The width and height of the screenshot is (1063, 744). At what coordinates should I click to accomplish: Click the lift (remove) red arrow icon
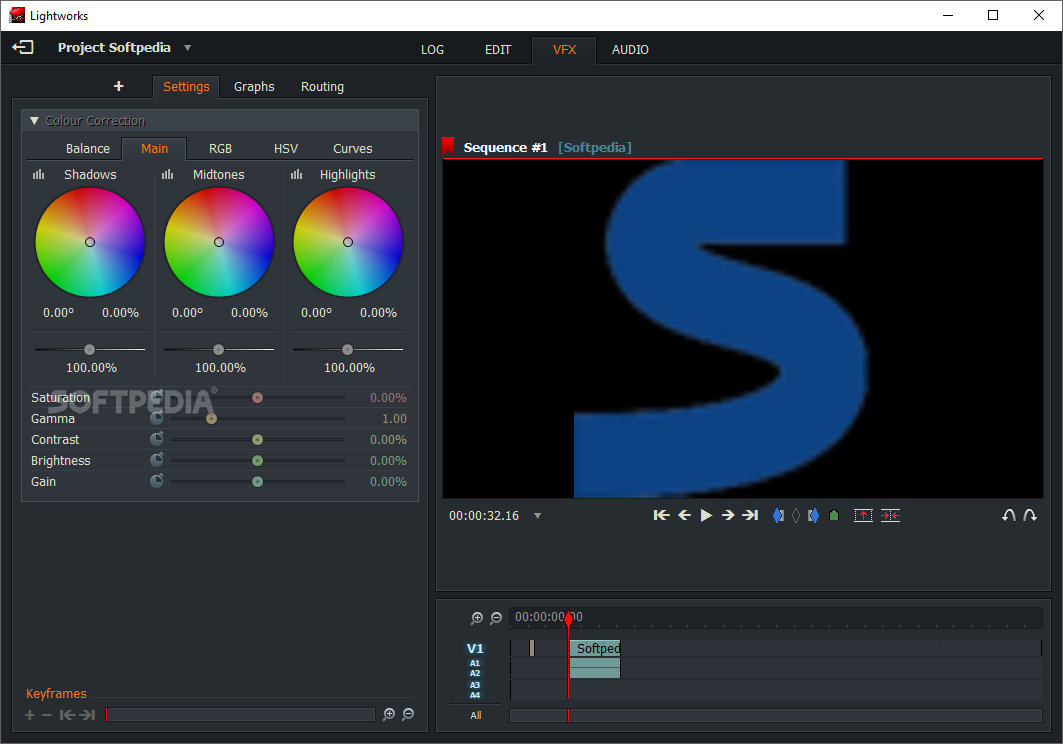863,515
